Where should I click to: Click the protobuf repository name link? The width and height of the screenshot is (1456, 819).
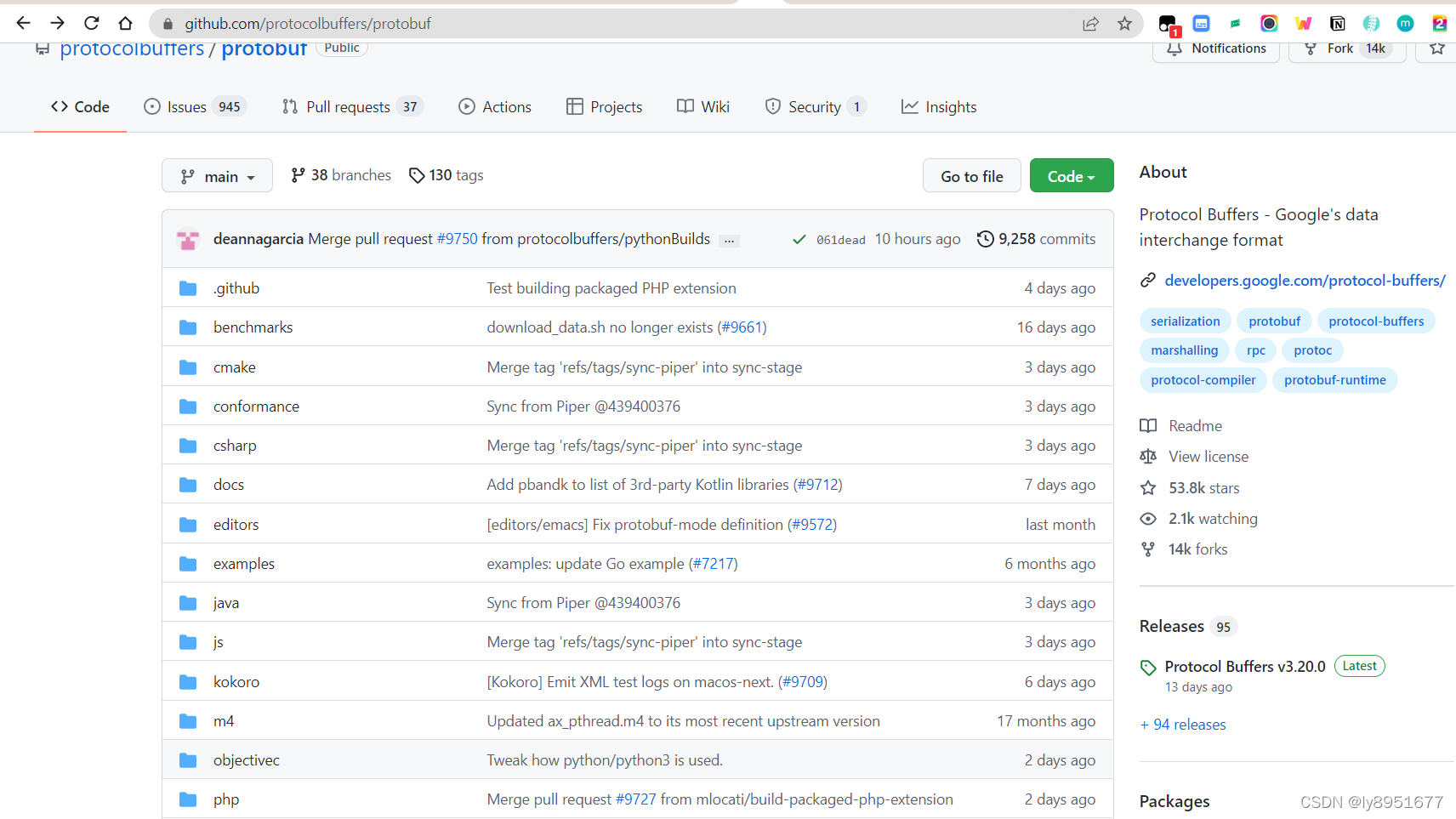[x=264, y=49]
